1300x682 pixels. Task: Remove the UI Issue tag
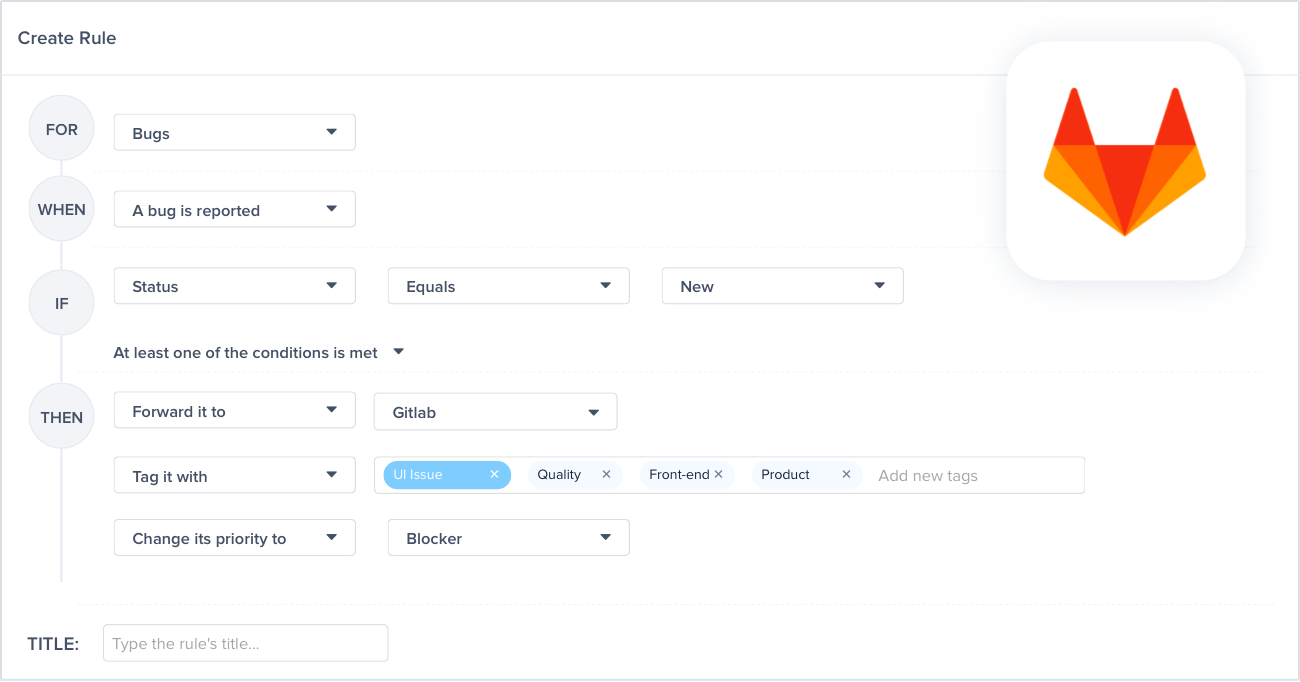(x=494, y=475)
